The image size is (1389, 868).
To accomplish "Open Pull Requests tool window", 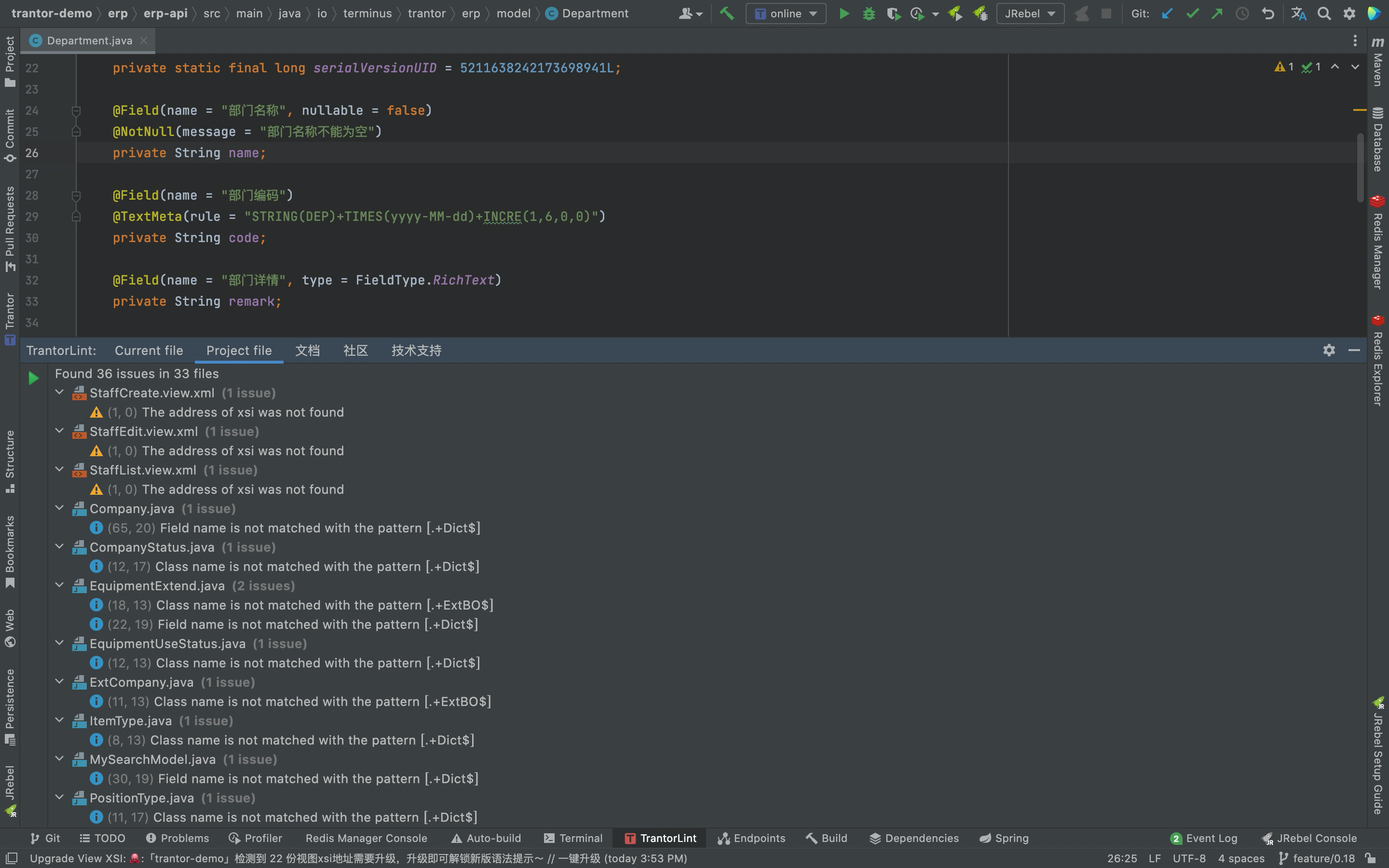I will coord(10,229).
